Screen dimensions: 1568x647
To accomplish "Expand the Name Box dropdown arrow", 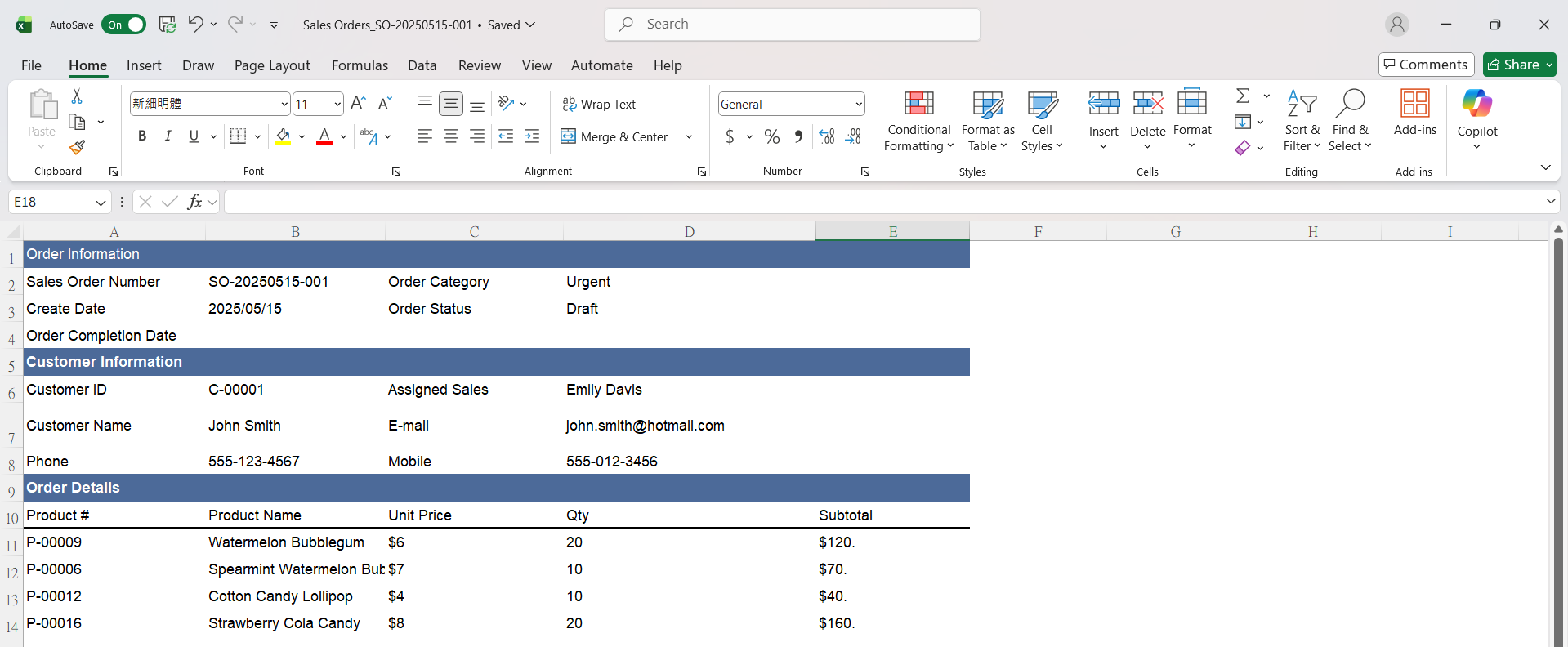I will (x=101, y=203).
